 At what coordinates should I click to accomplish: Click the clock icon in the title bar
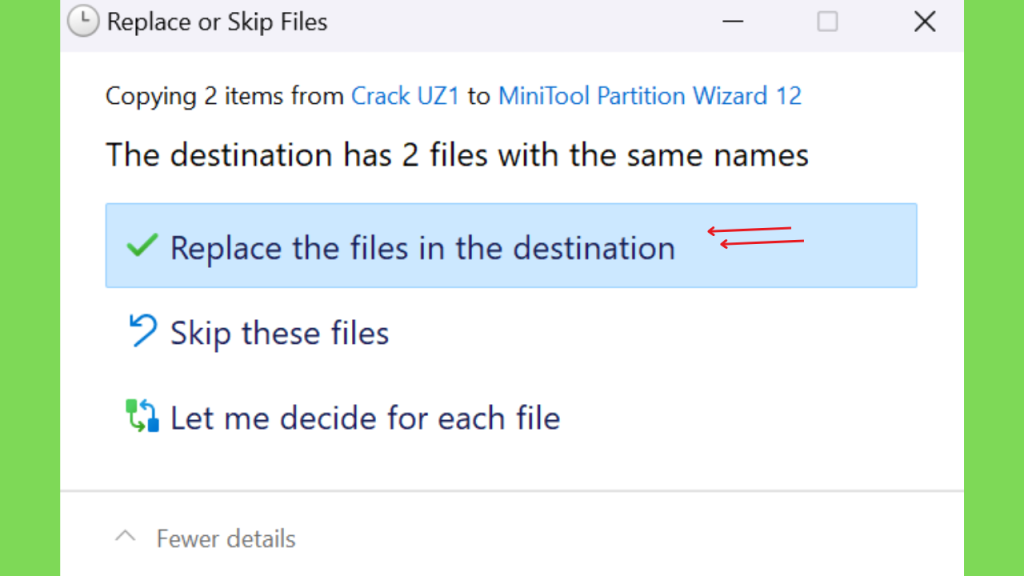(83, 21)
